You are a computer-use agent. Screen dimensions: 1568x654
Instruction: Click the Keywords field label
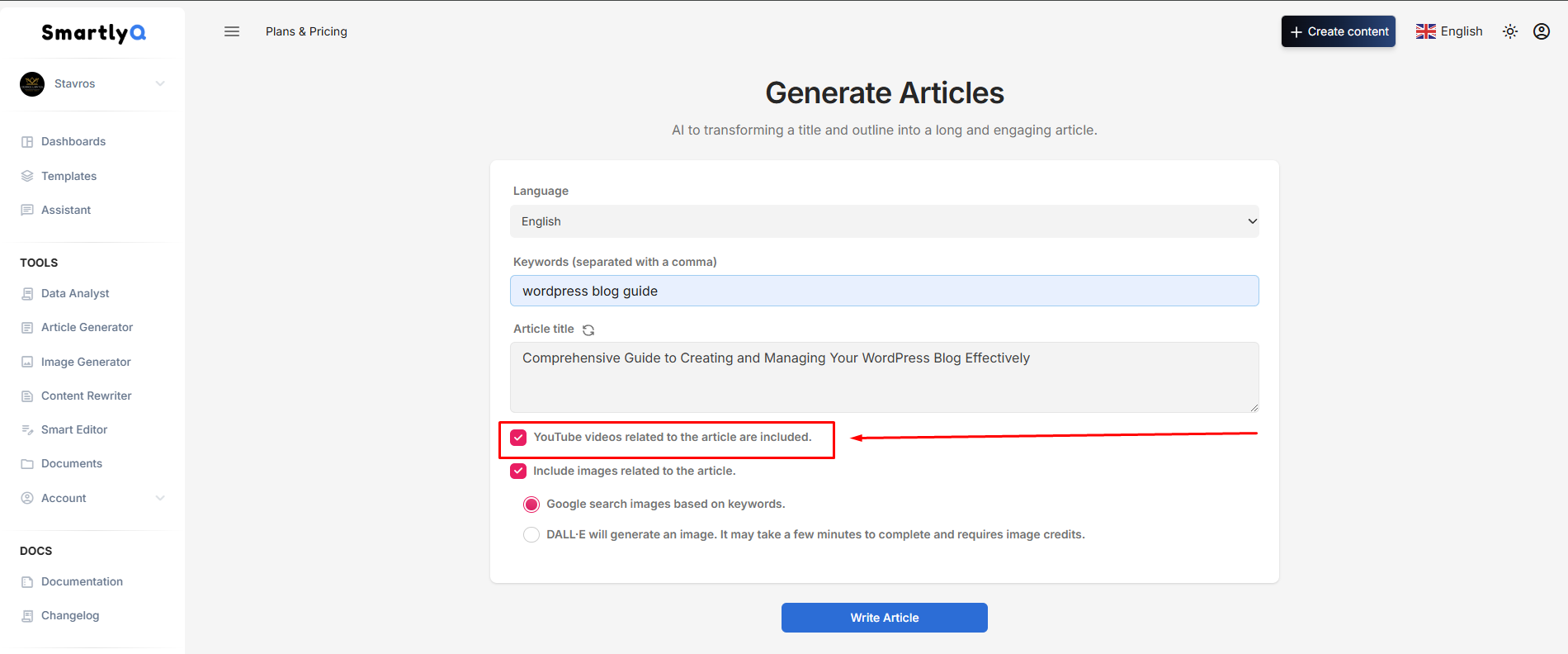coord(615,262)
